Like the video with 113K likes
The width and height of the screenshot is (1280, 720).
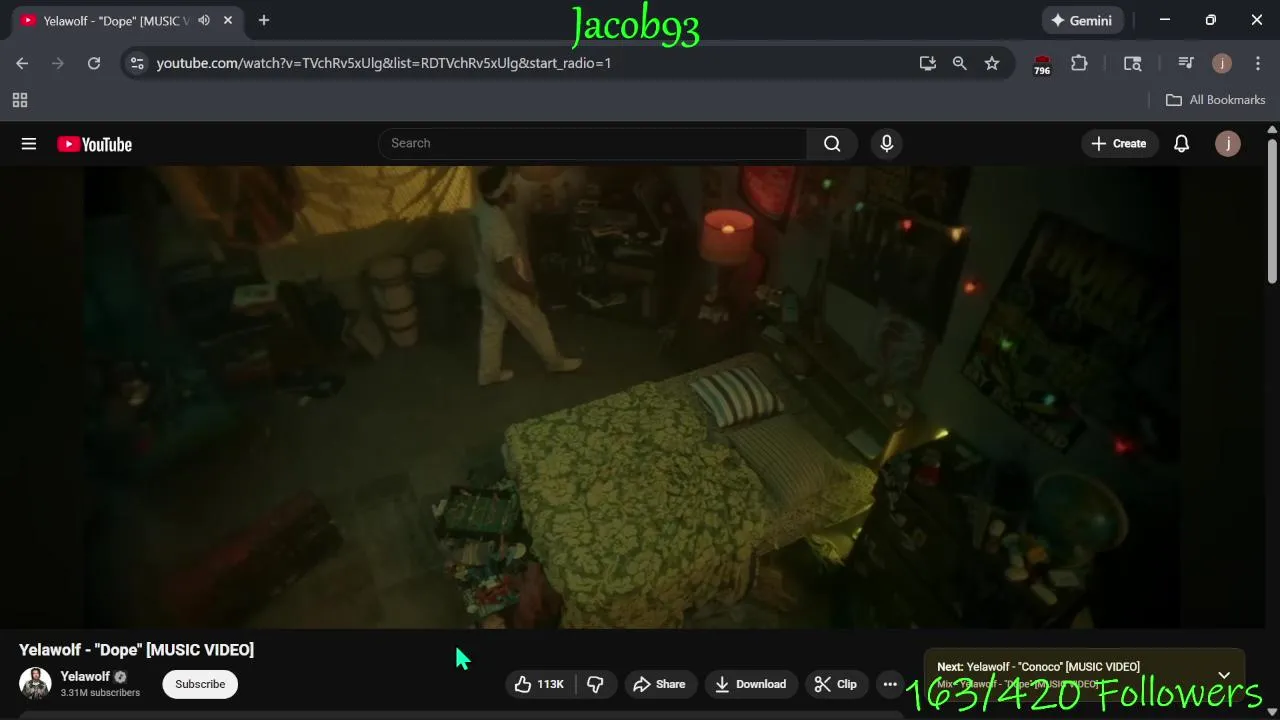(x=540, y=684)
